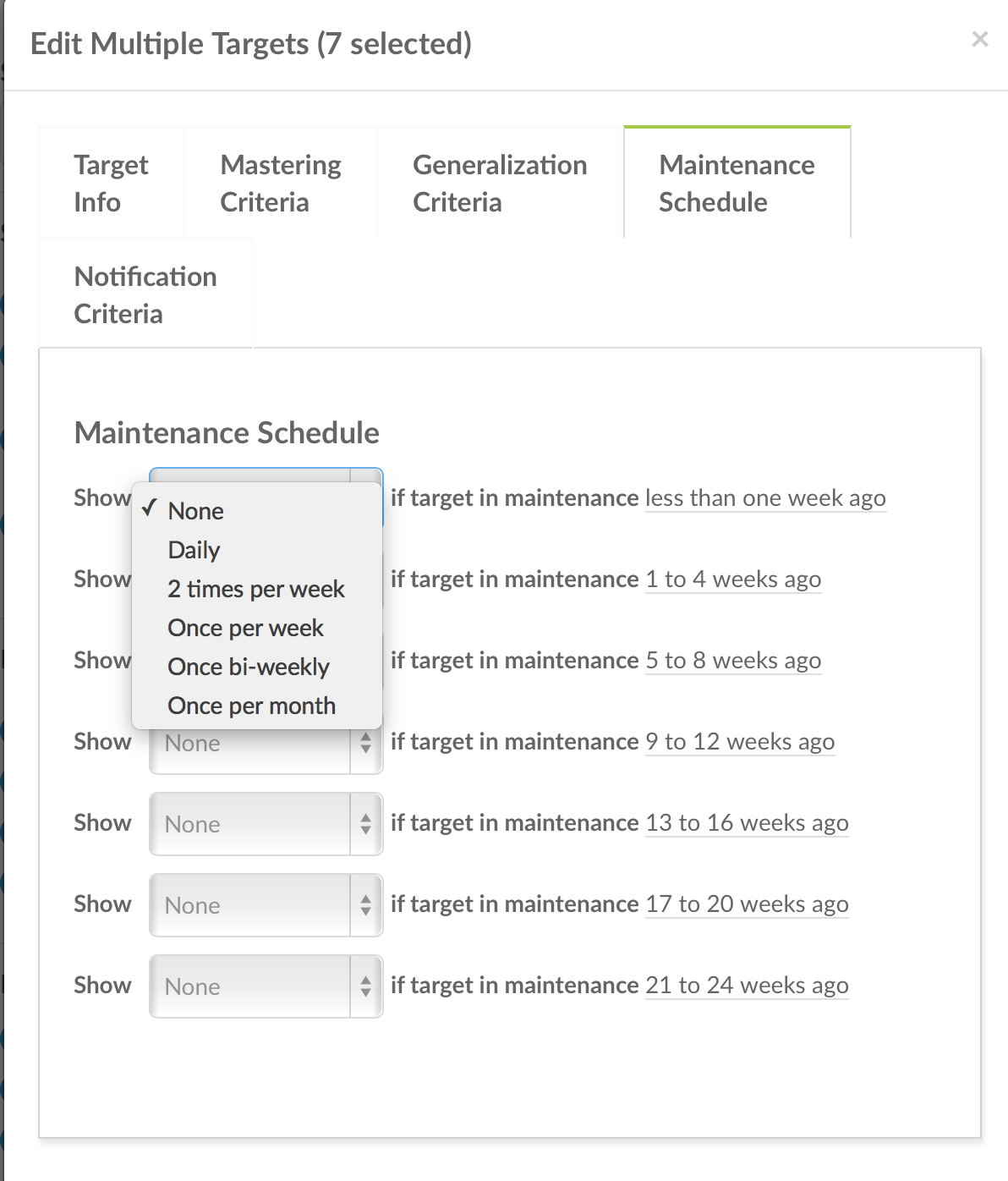The width and height of the screenshot is (1008, 1181).
Task: Close the Edit Multiple Targets dialog
Action: click(x=980, y=39)
